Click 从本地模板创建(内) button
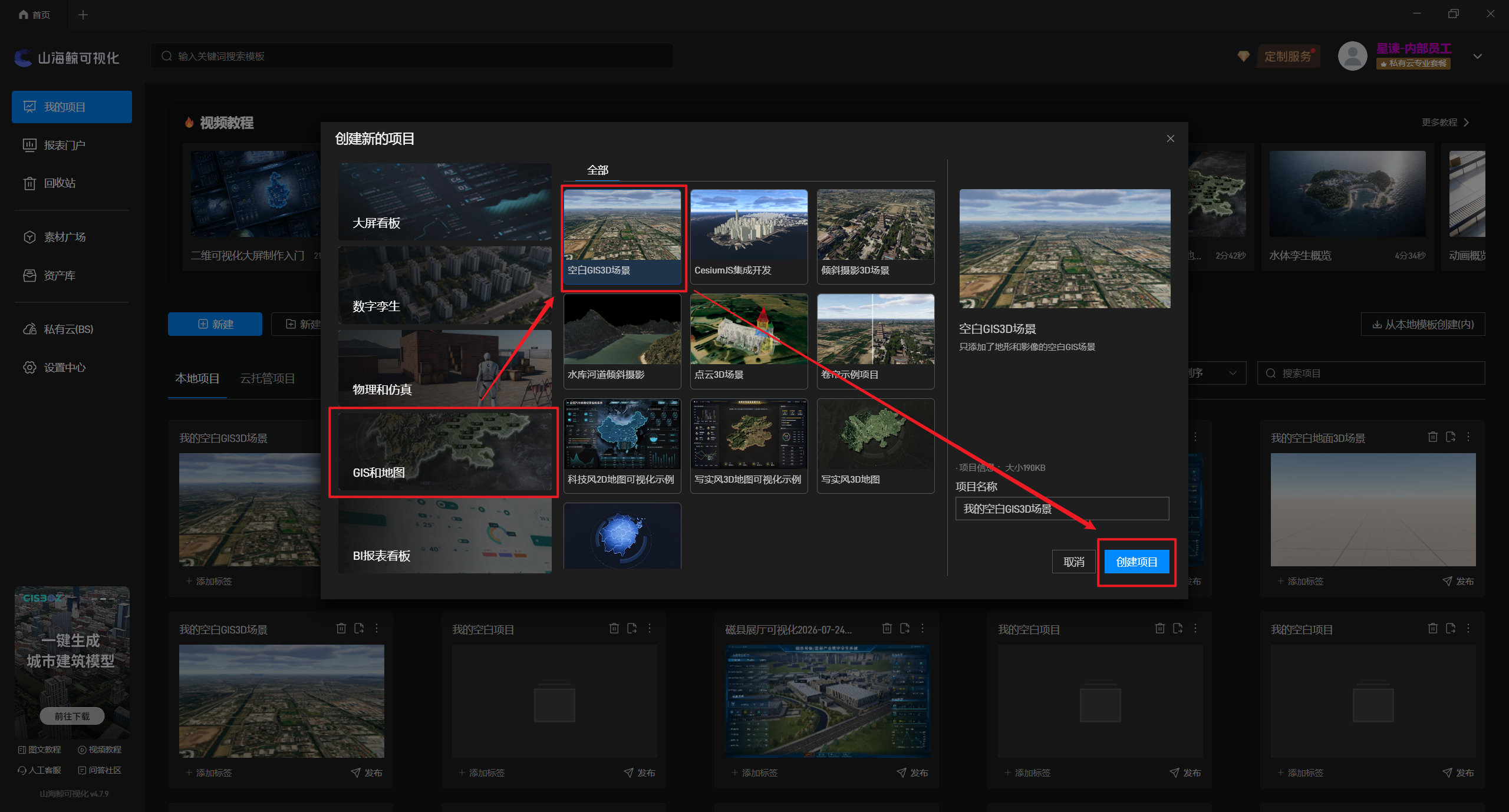This screenshot has height=812, width=1509. 1423,324
